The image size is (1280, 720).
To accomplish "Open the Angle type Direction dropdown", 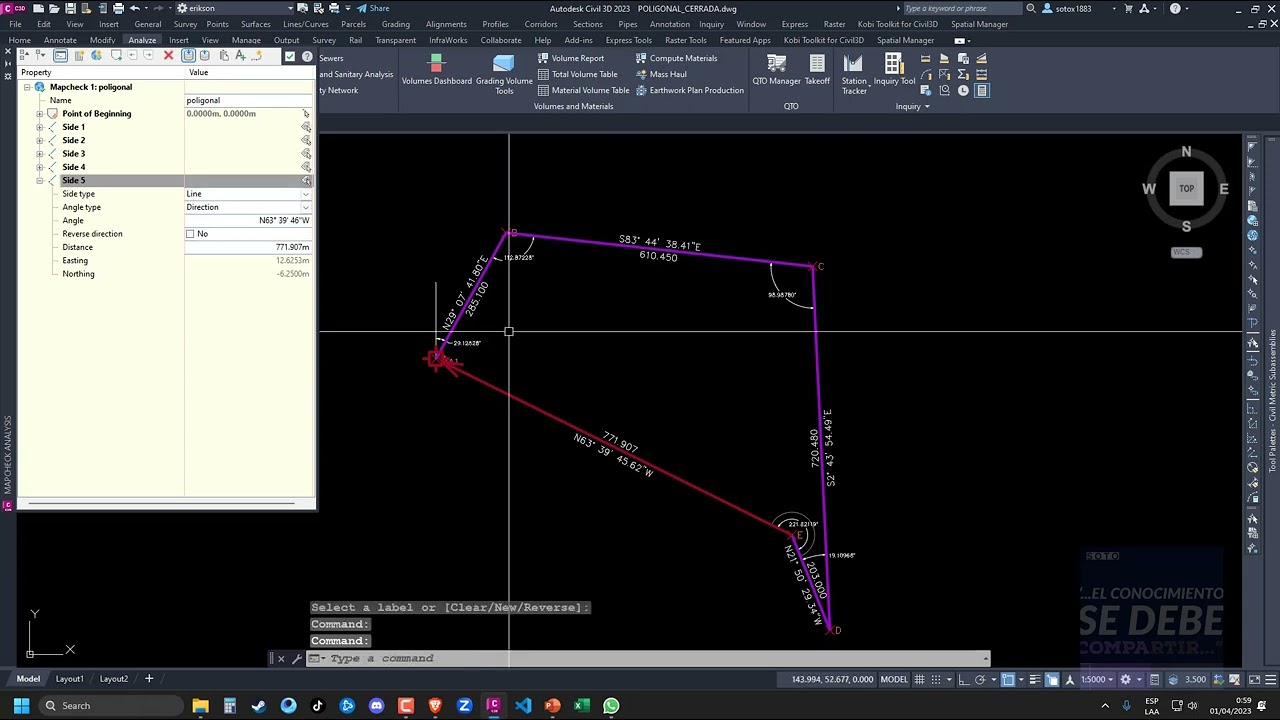I will point(306,207).
